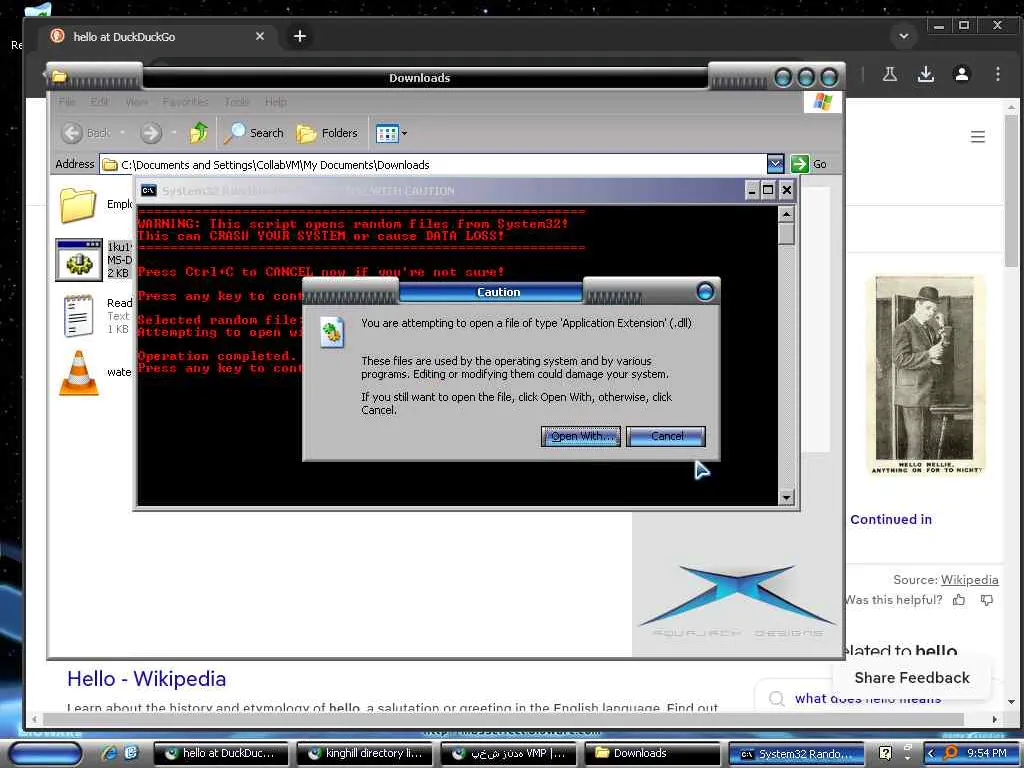Click the help question mark tray icon

[885, 753]
